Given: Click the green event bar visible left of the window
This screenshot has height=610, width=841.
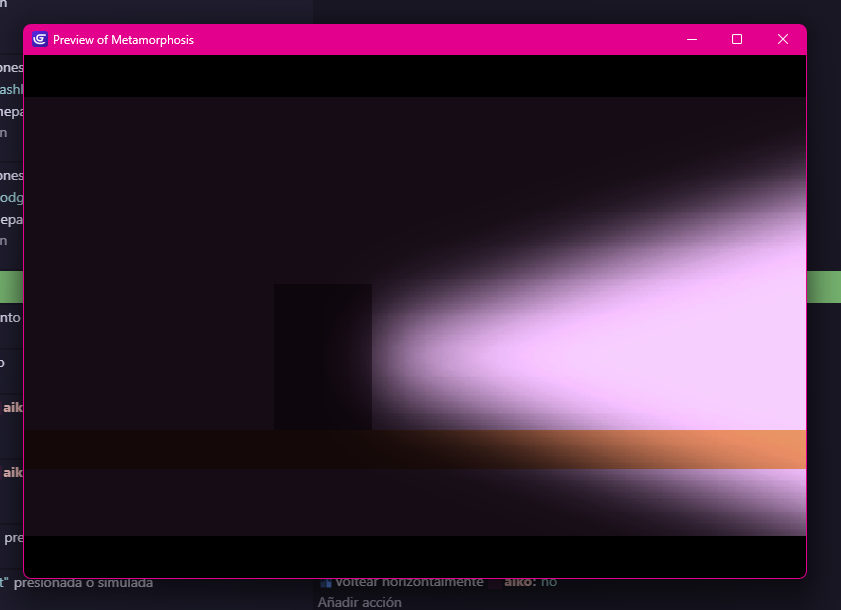Looking at the screenshot, I should click(x=9, y=287).
